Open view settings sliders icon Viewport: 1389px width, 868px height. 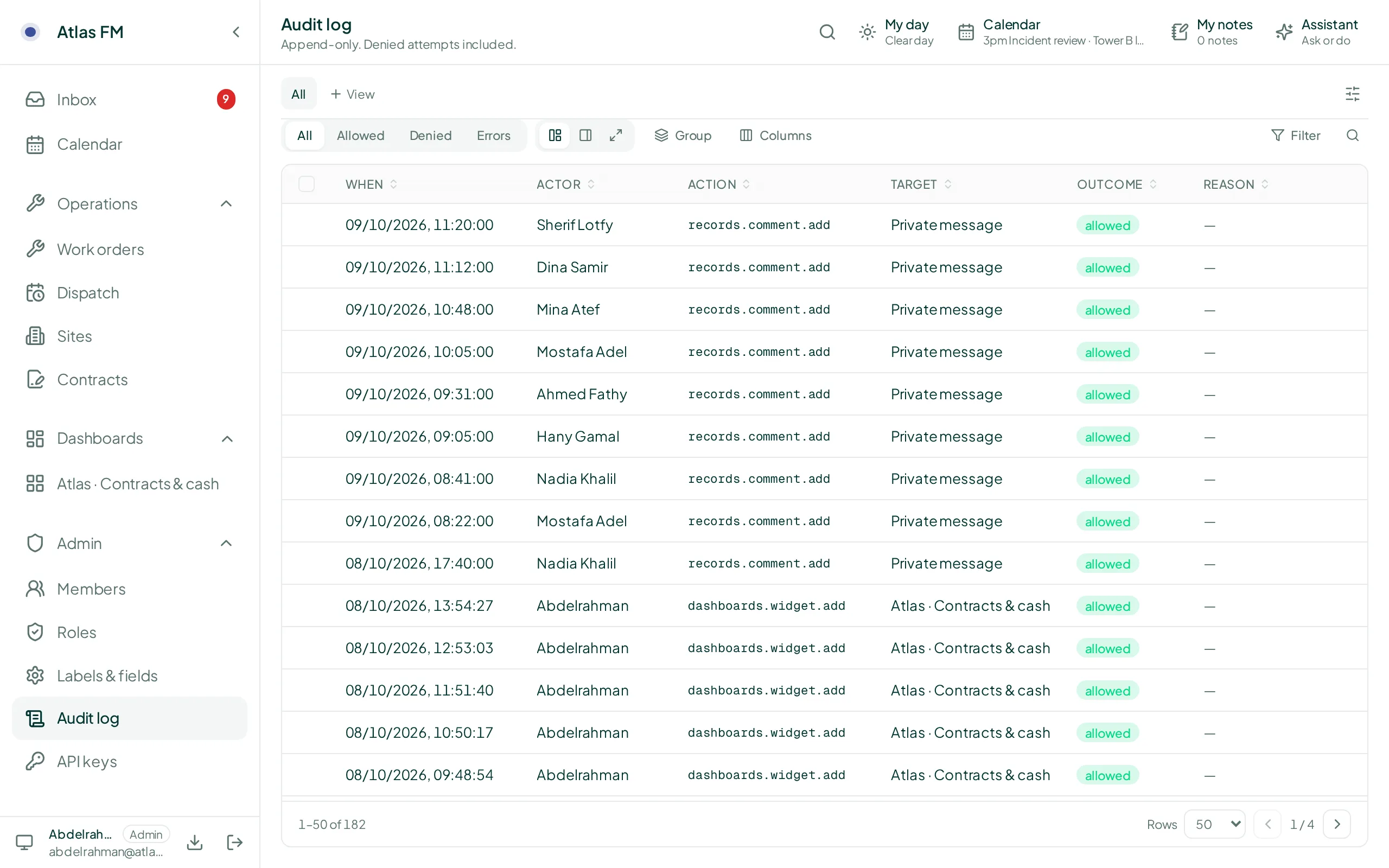(x=1352, y=94)
